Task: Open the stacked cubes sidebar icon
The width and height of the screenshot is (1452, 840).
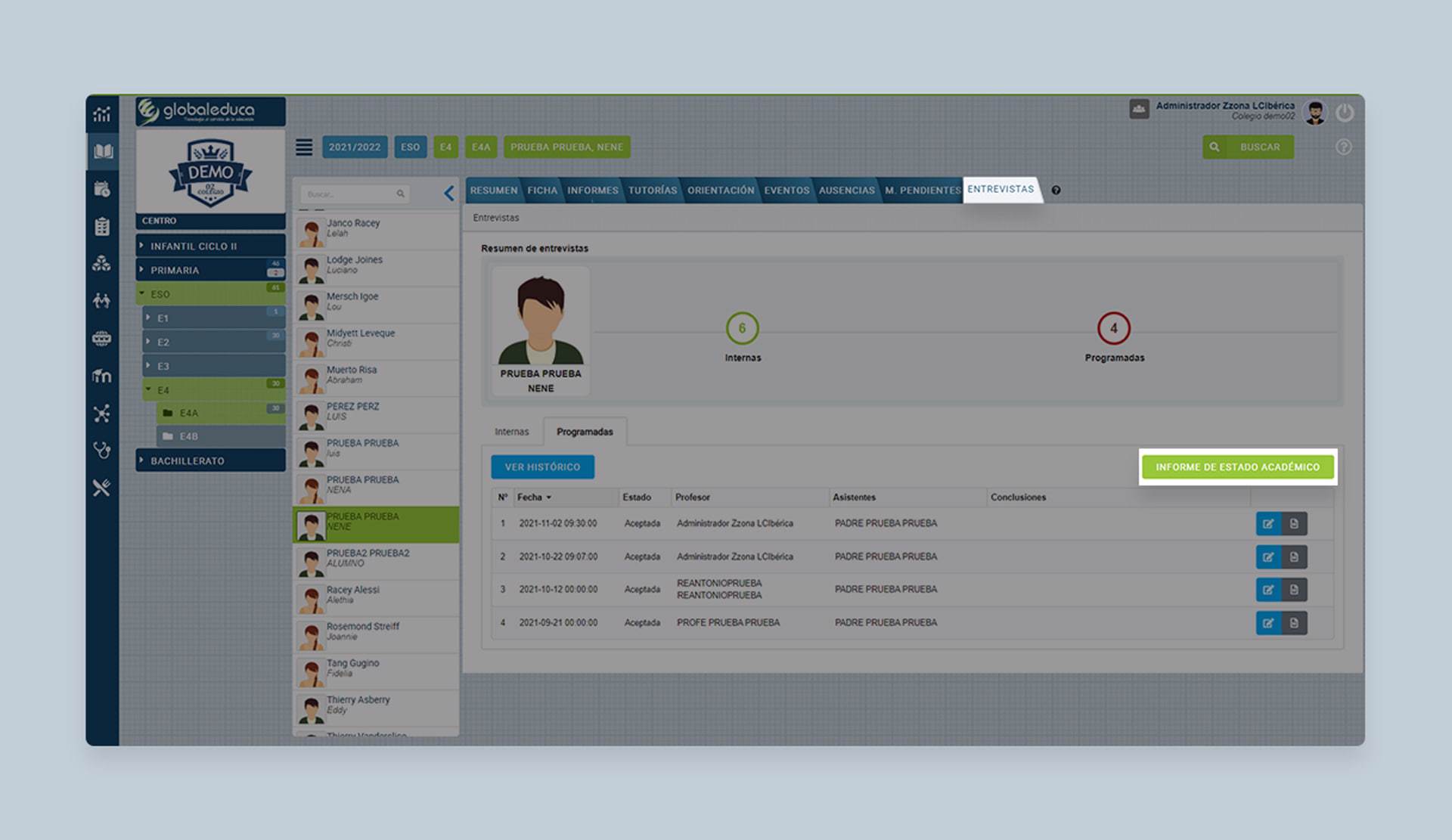Action: click(102, 263)
